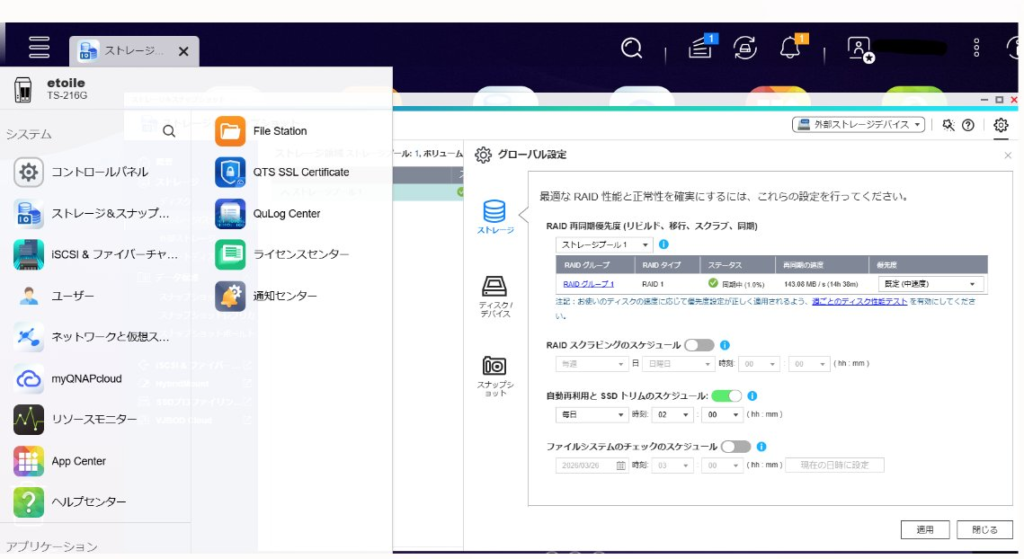This screenshot has width=1024, height=559.
Task: Click the RAID グループ 1 link
Action: tap(588, 284)
